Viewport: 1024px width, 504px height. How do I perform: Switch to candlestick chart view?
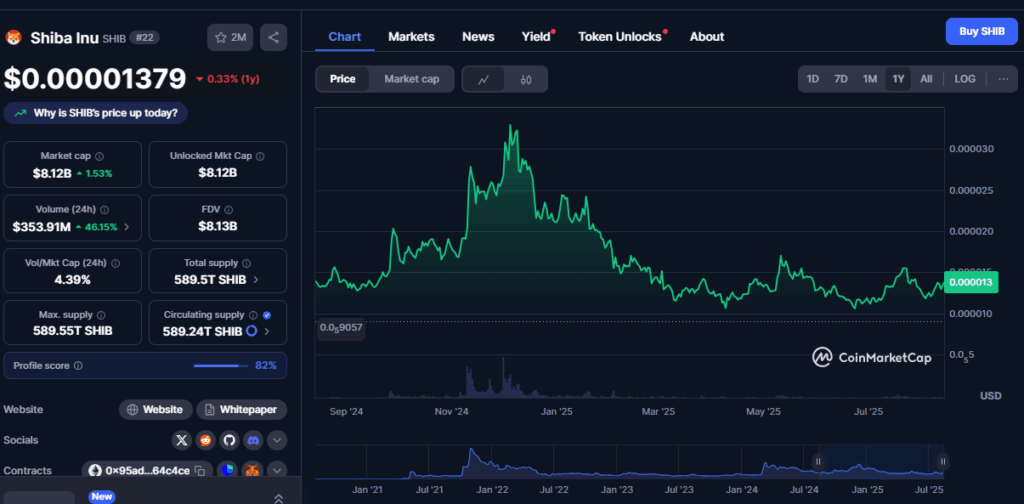526,80
